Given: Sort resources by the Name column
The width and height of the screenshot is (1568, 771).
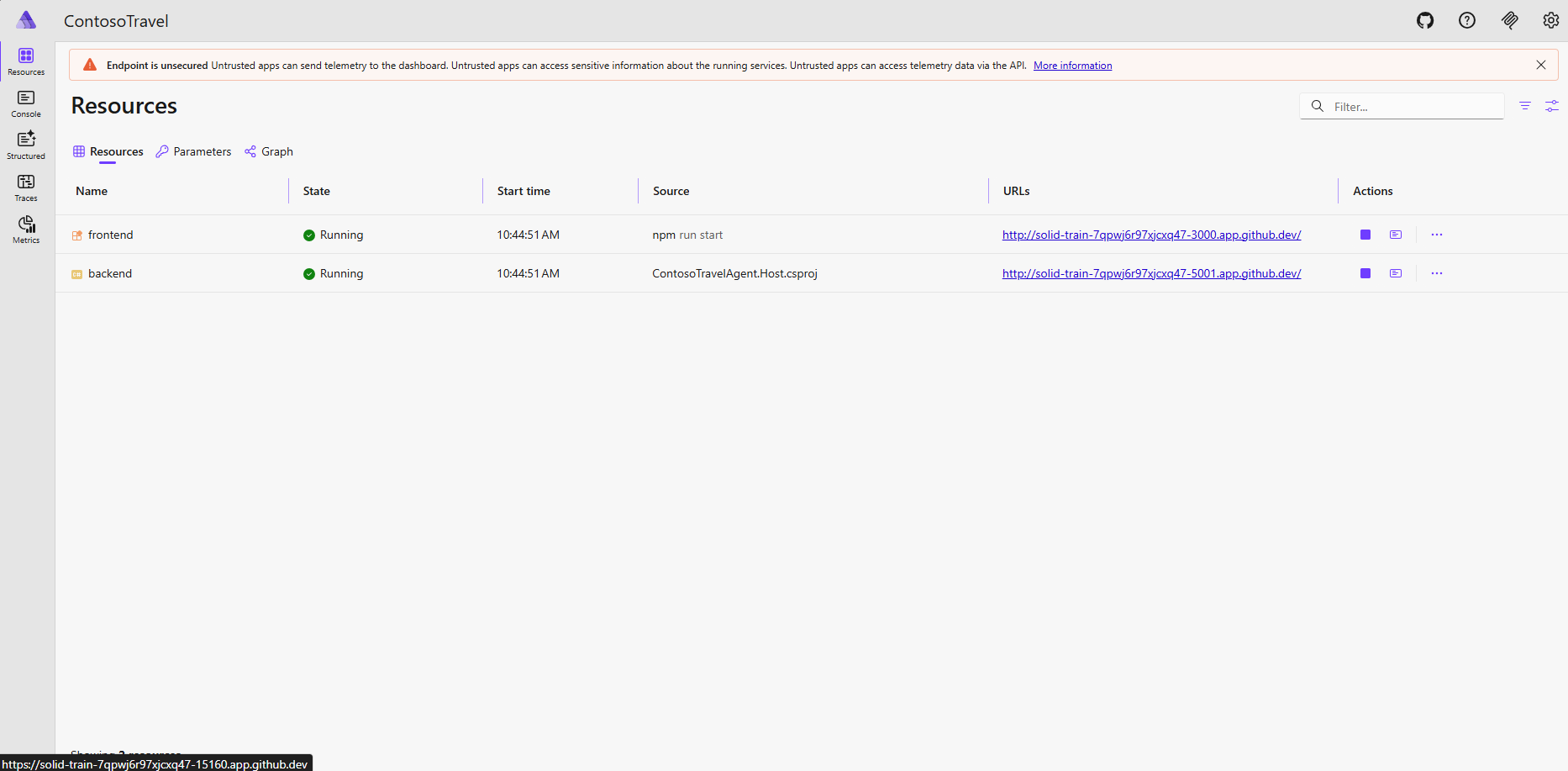Looking at the screenshot, I should tap(92, 191).
